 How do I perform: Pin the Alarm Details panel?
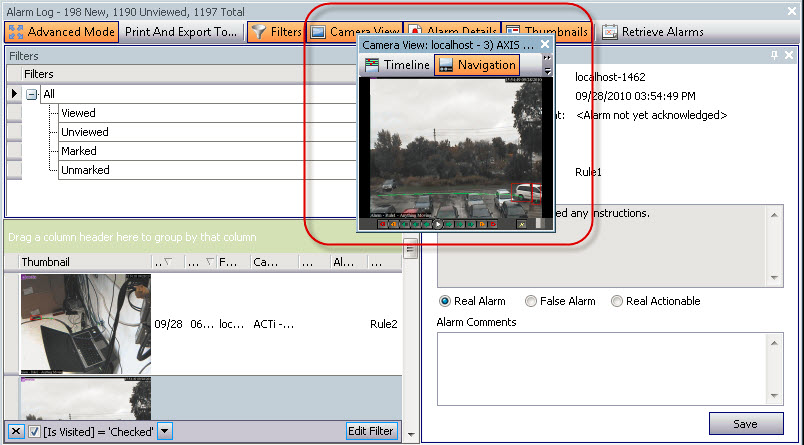774,55
